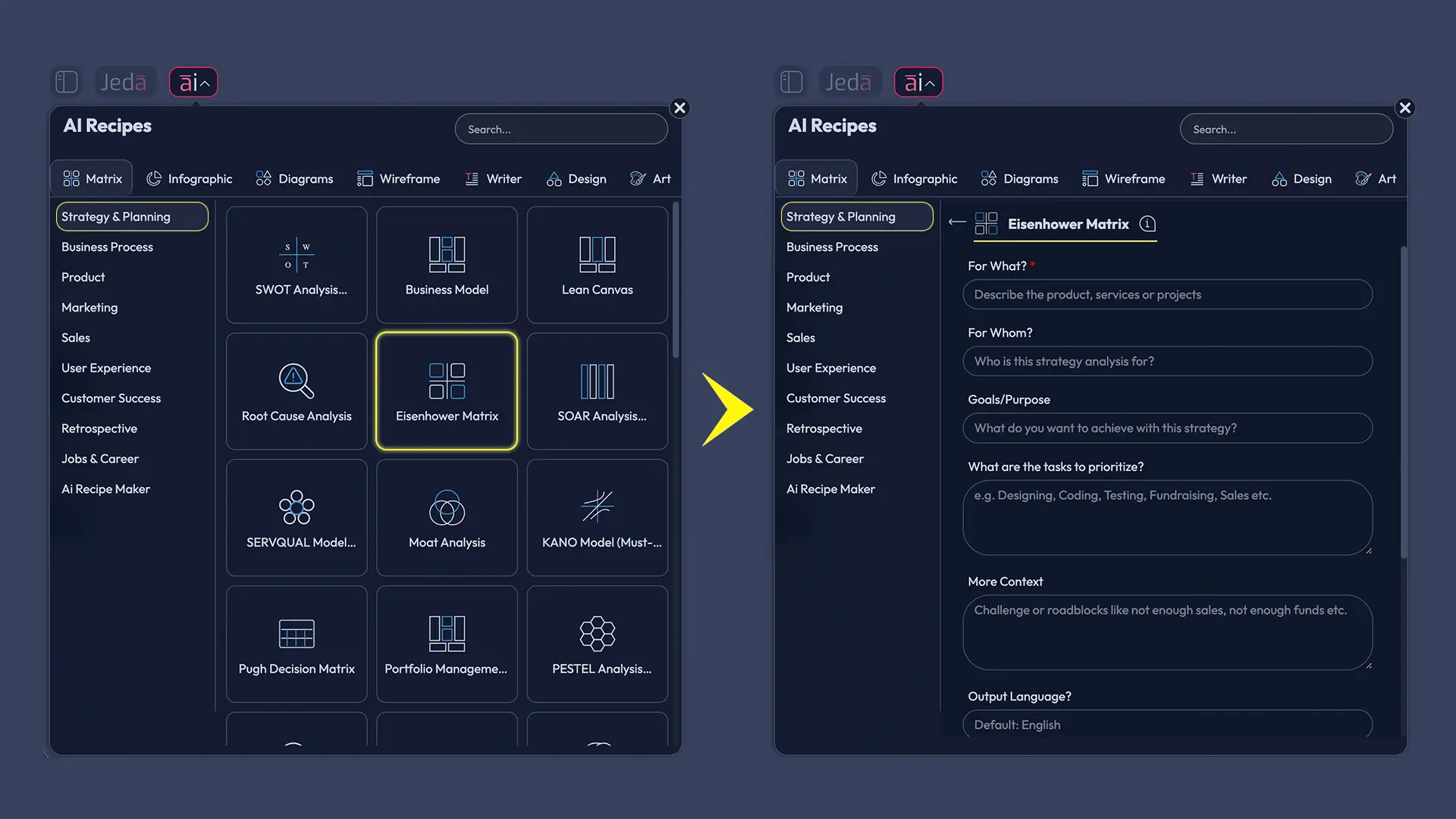1456x819 pixels.
Task: Switch to the Infographic tab on left panel
Action: pos(190,179)
